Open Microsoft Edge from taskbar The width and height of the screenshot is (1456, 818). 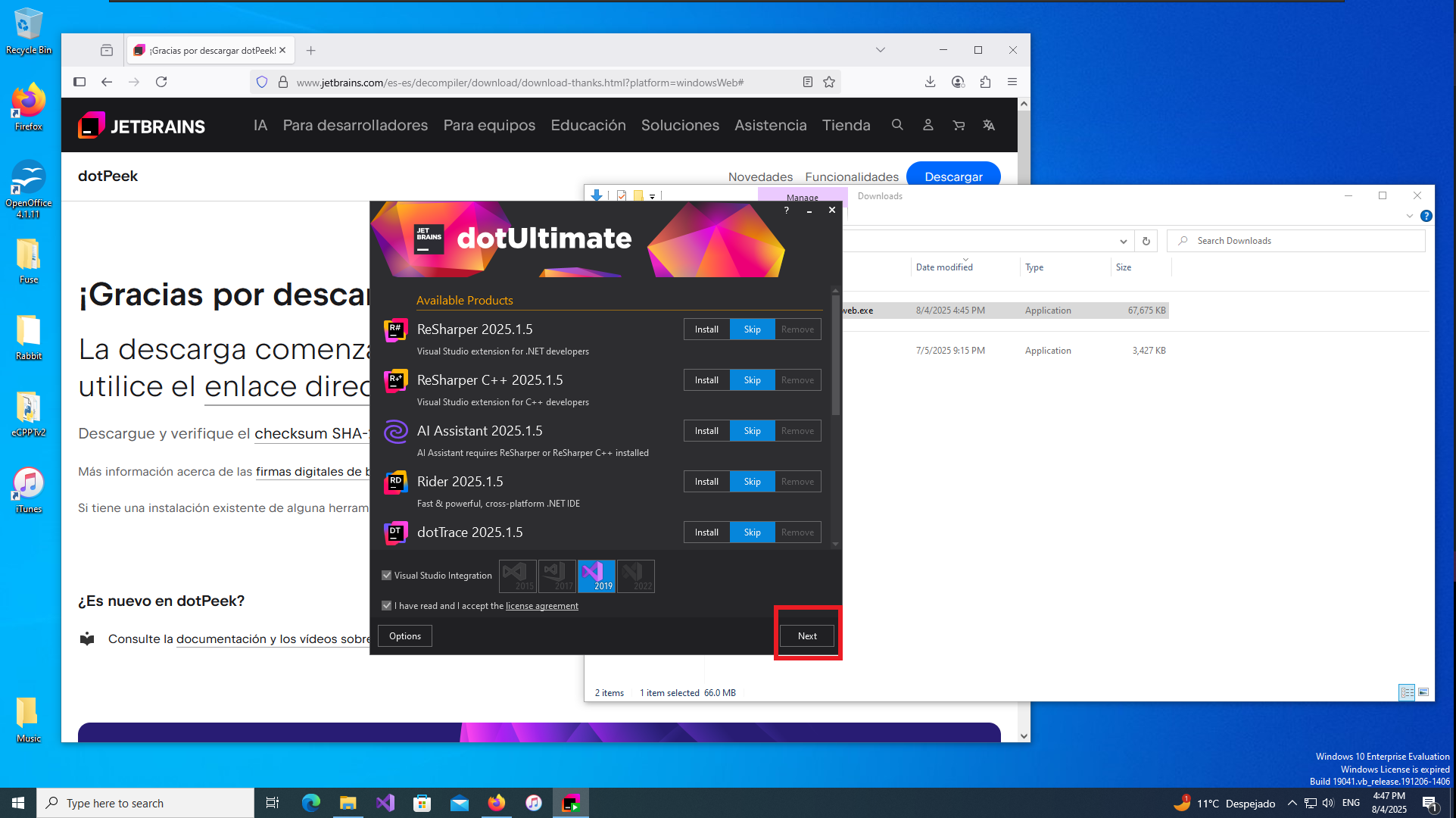(x=311, y=803)
